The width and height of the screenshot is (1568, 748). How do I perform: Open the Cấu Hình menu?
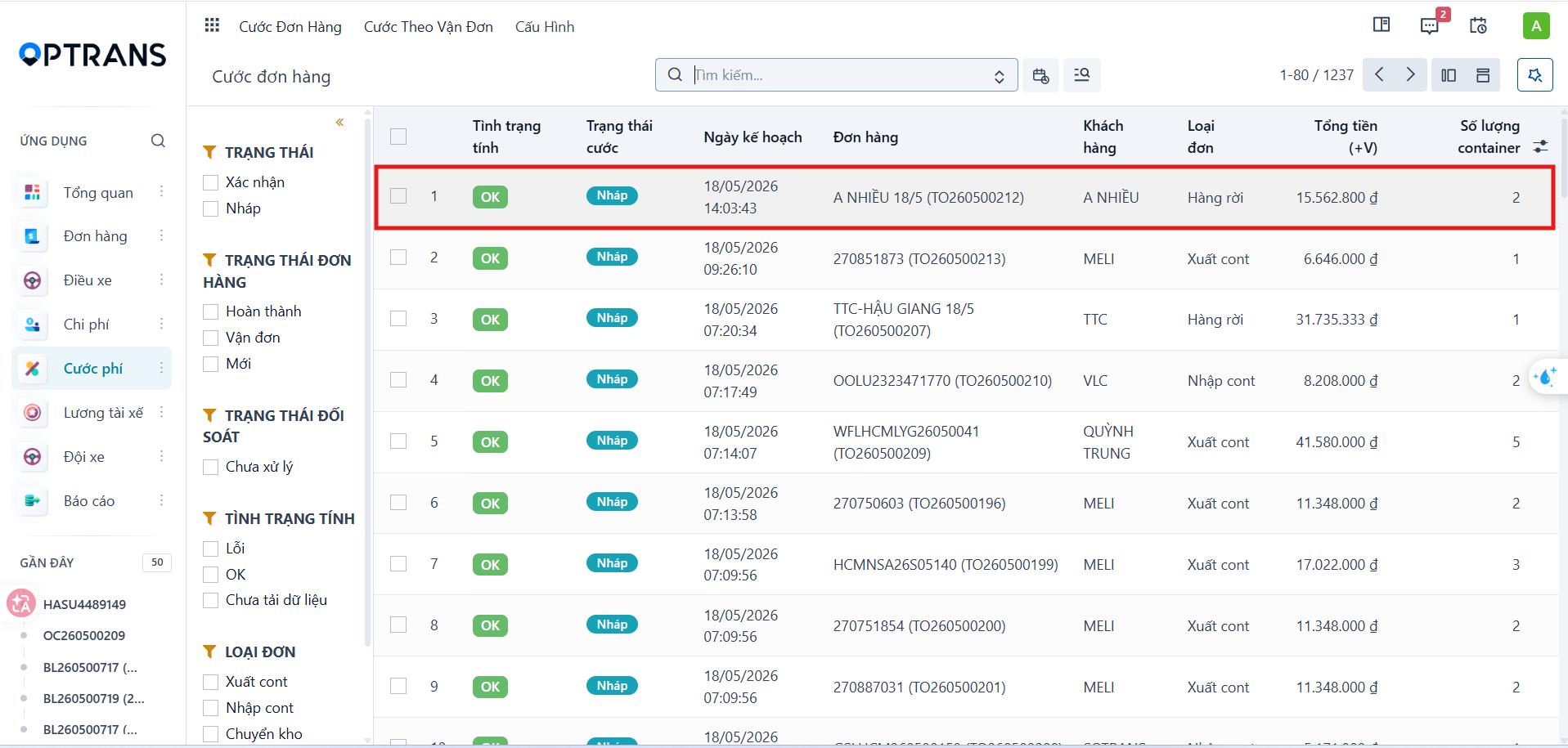(545, 27)
